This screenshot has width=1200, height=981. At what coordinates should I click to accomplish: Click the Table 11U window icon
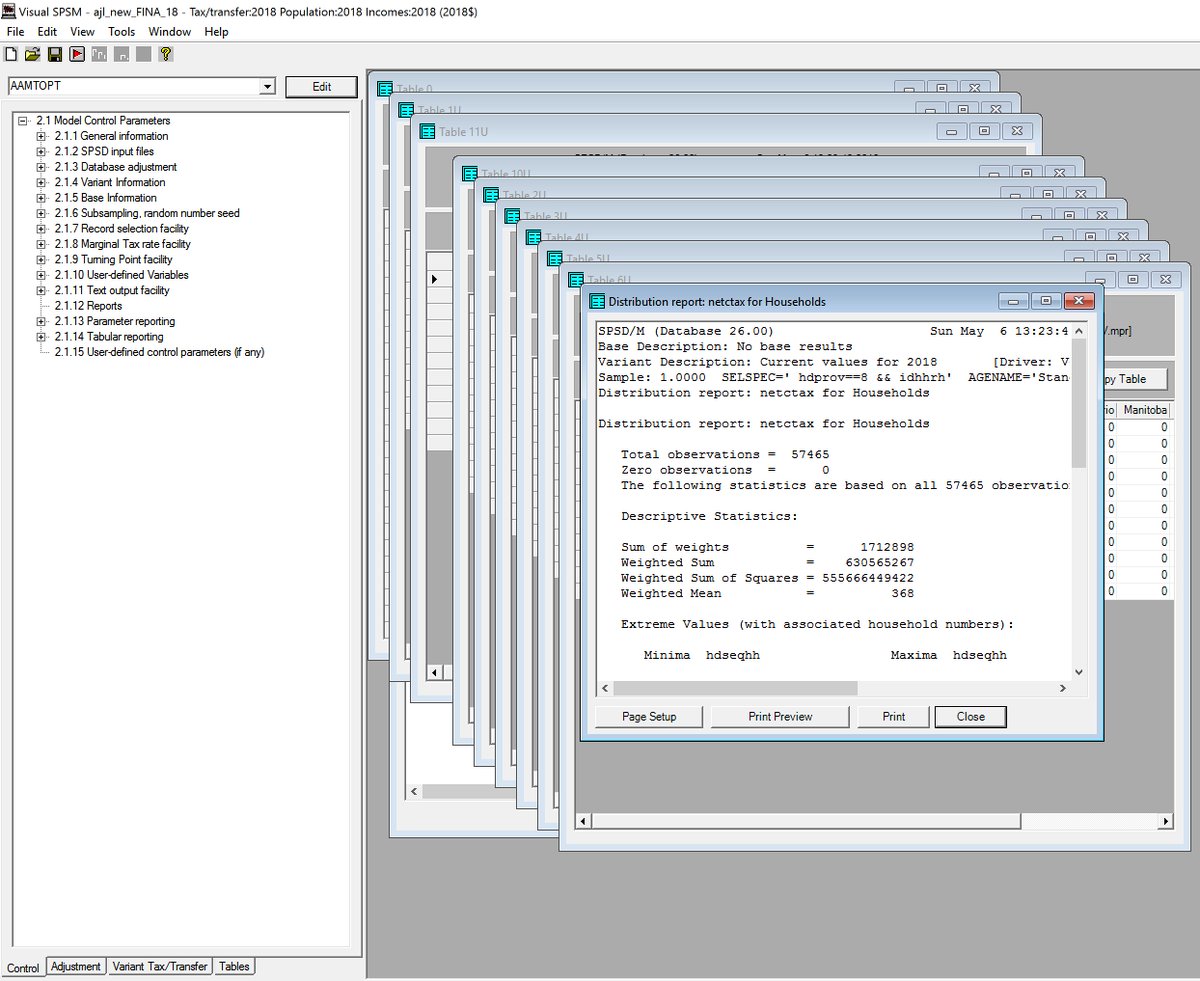click(427, 132)
